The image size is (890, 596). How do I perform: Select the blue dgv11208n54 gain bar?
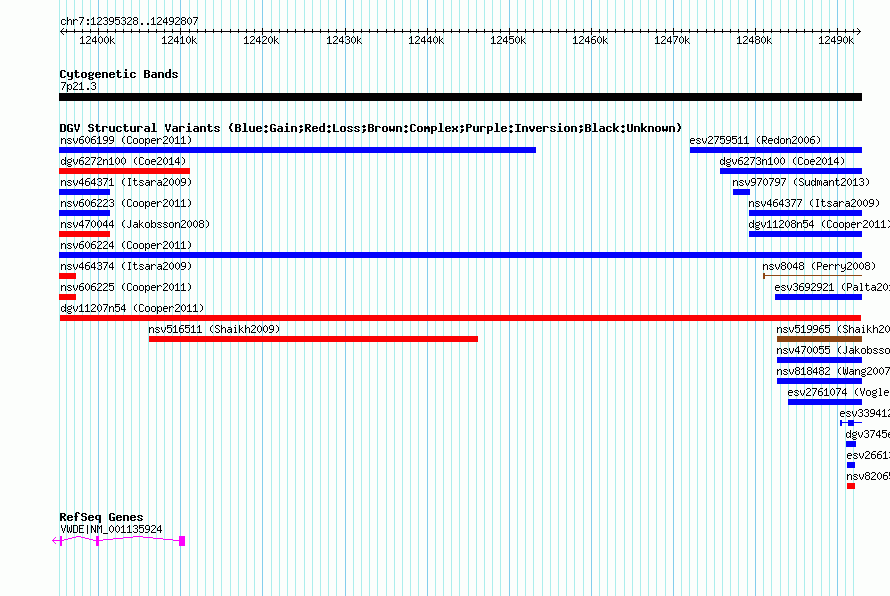pos(805,234)
